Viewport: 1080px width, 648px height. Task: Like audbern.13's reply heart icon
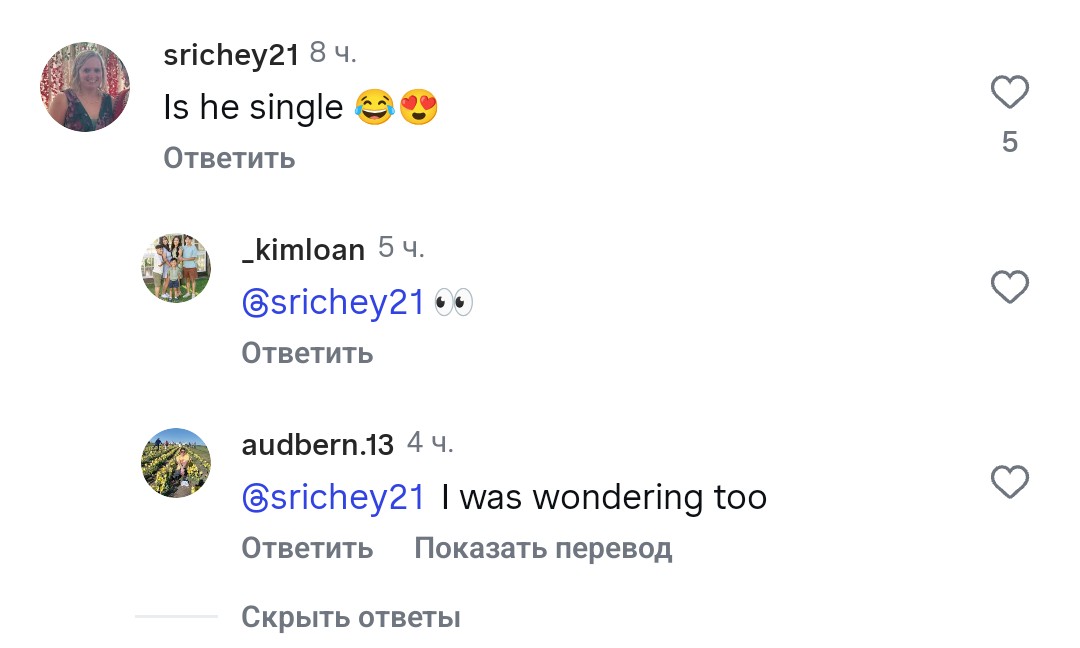pyautogui.click(x=1009, y=483)
